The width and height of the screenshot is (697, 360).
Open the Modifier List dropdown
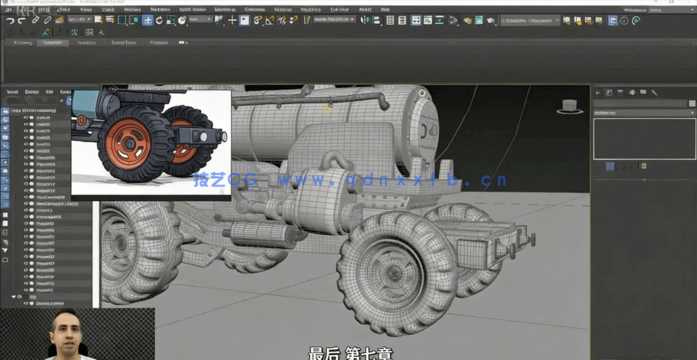click(x=644, y=113)
